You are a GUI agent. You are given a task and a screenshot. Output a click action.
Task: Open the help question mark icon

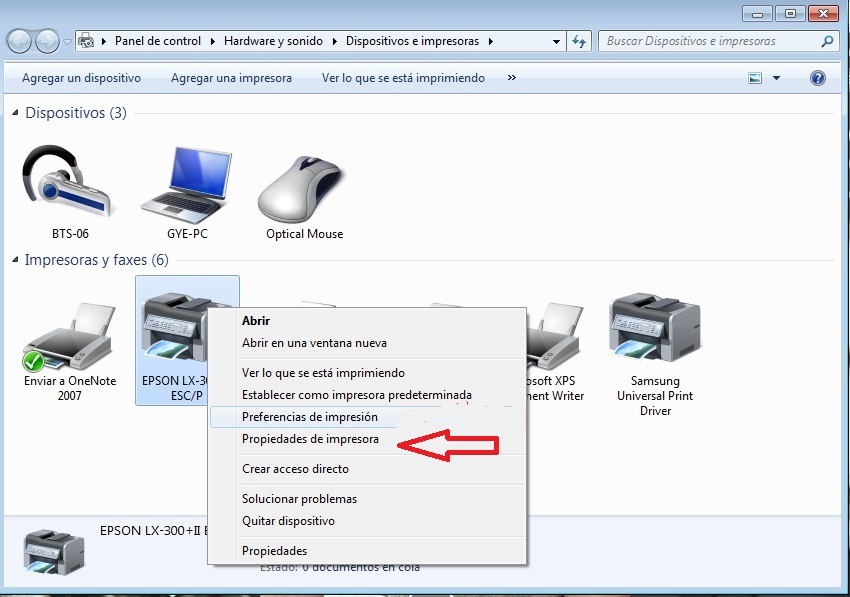pyautogui.click(x=817, y=78)
